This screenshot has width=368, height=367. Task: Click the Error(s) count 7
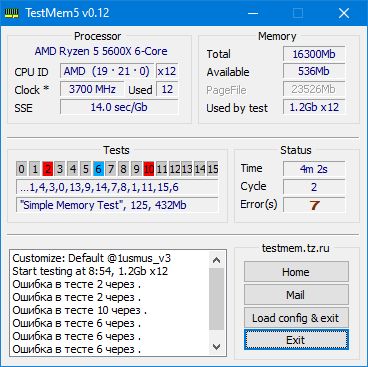[x=314, y=205]
